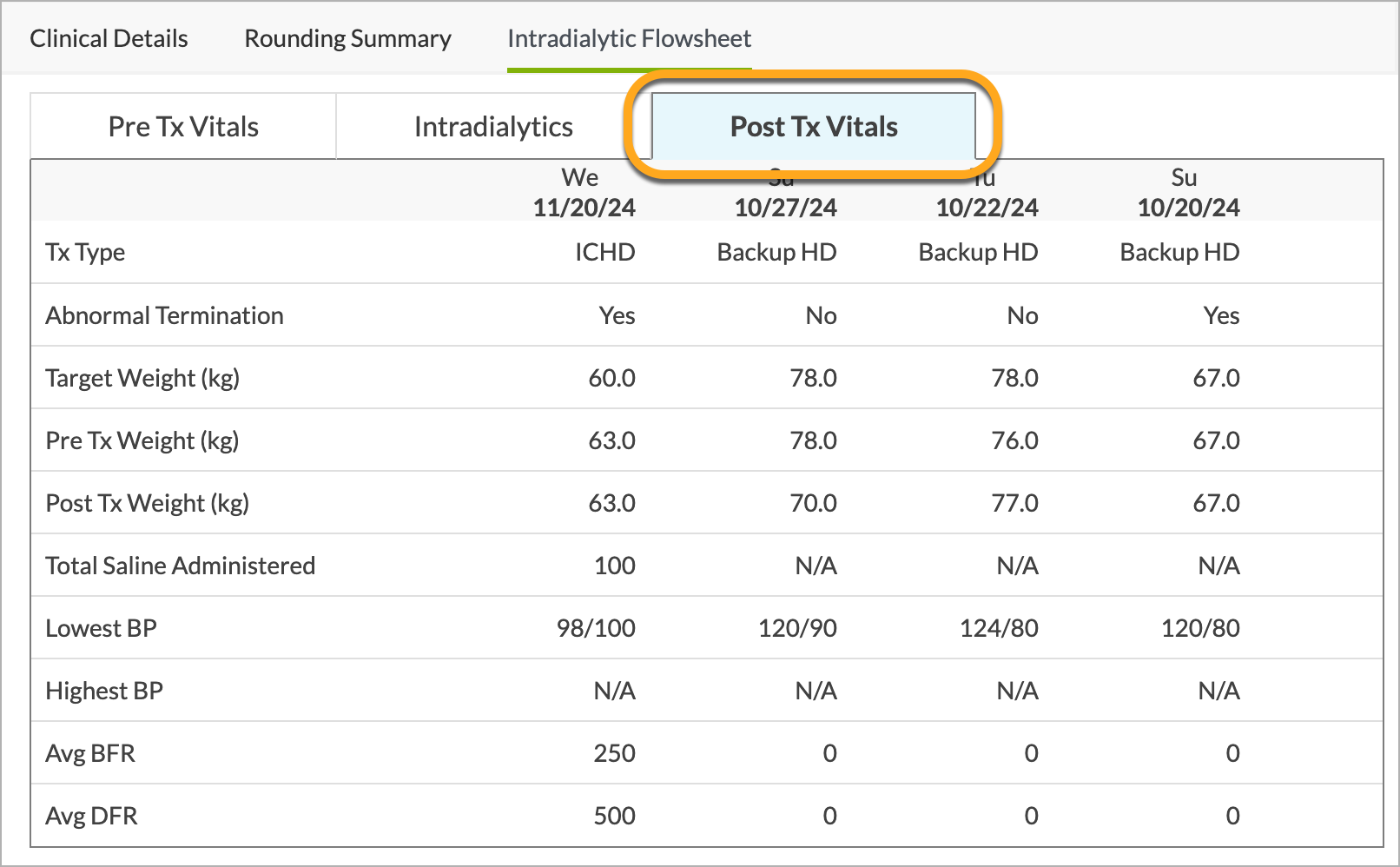This screenshot has height=867, width=1400.
Task: Click Backup HD value for 10/22/24
Action: coord(978,252)
